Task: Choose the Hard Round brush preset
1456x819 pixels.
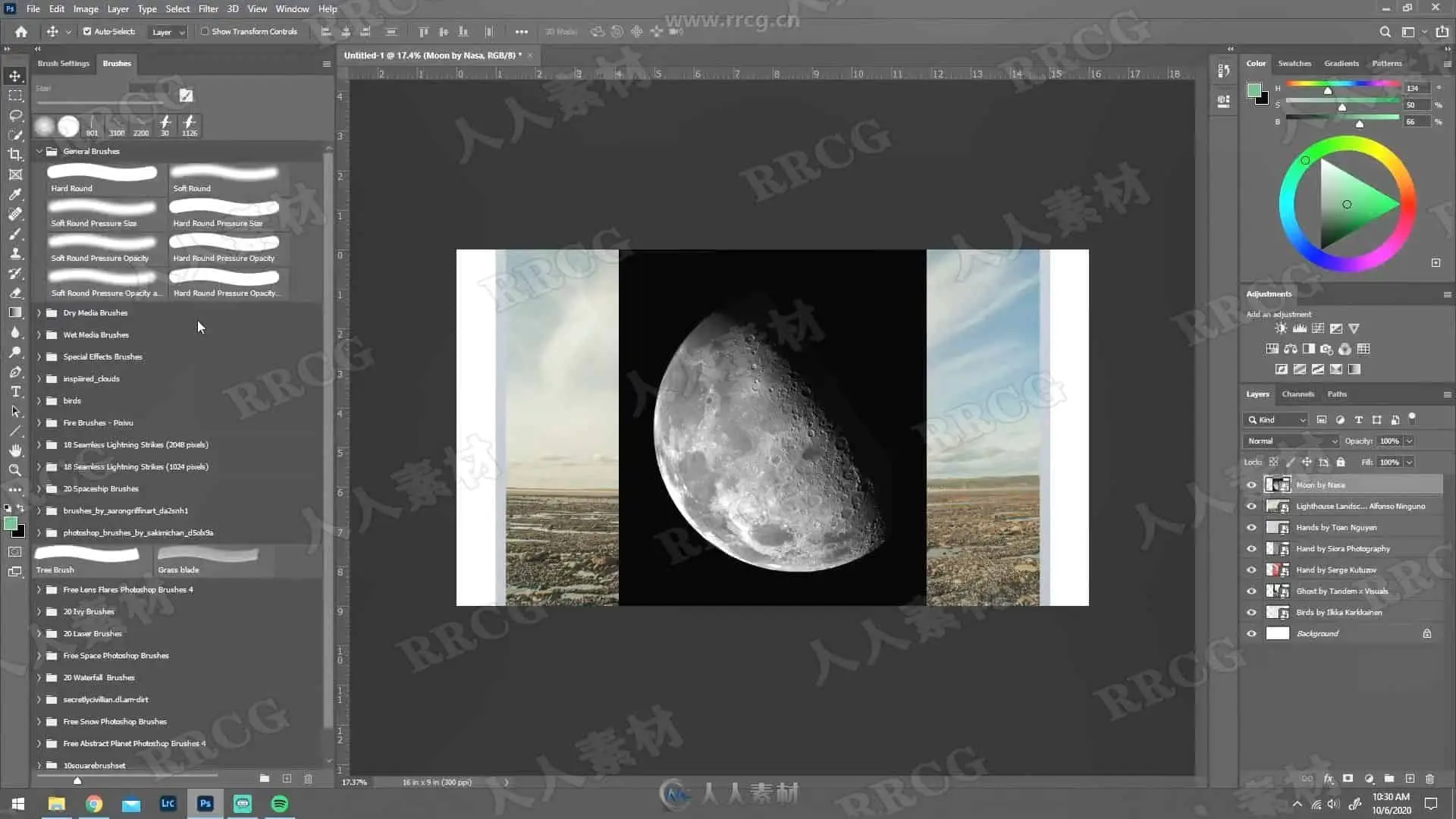Action: tap(102, 178)
